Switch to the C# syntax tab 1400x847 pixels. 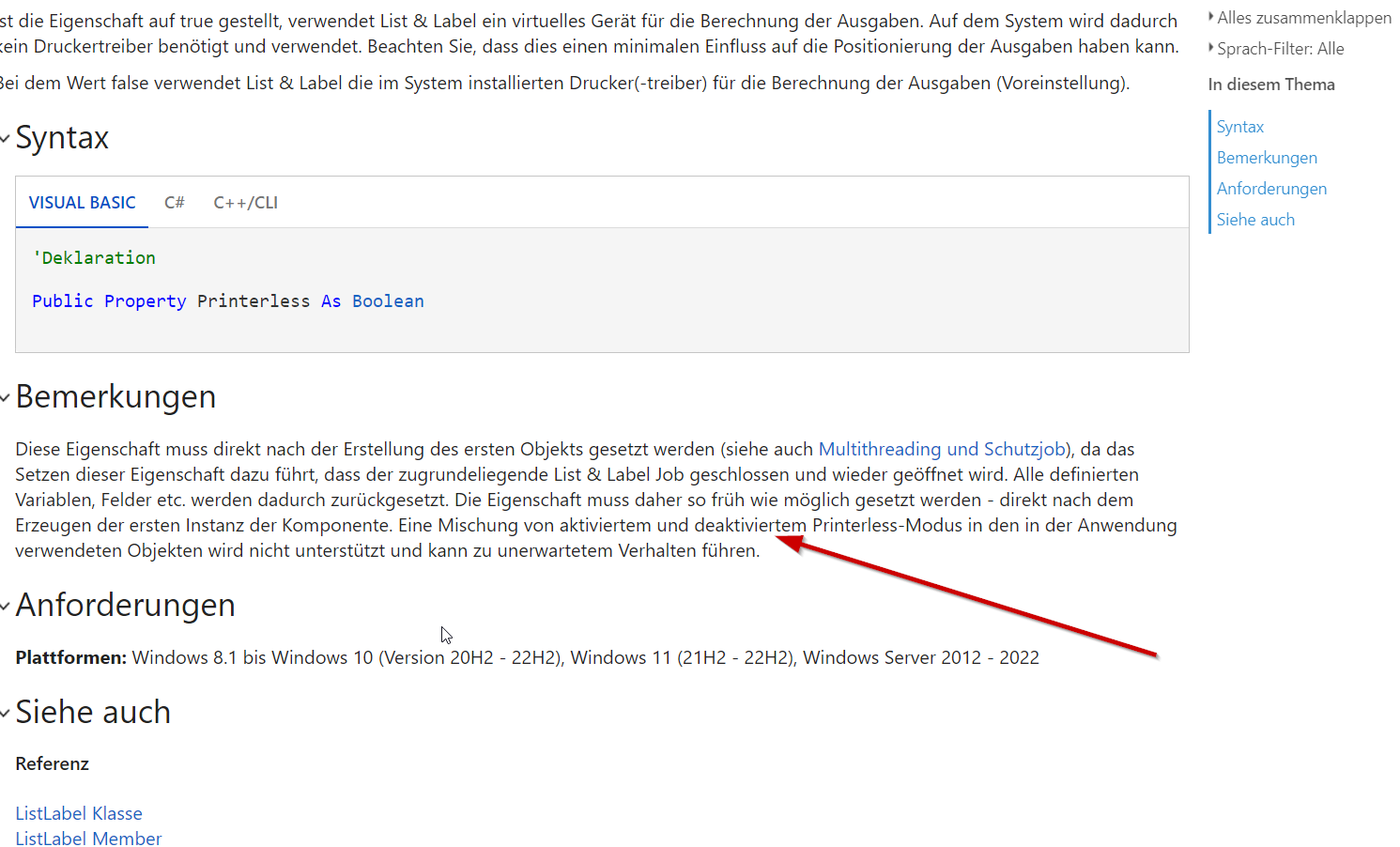click(175, 203)
